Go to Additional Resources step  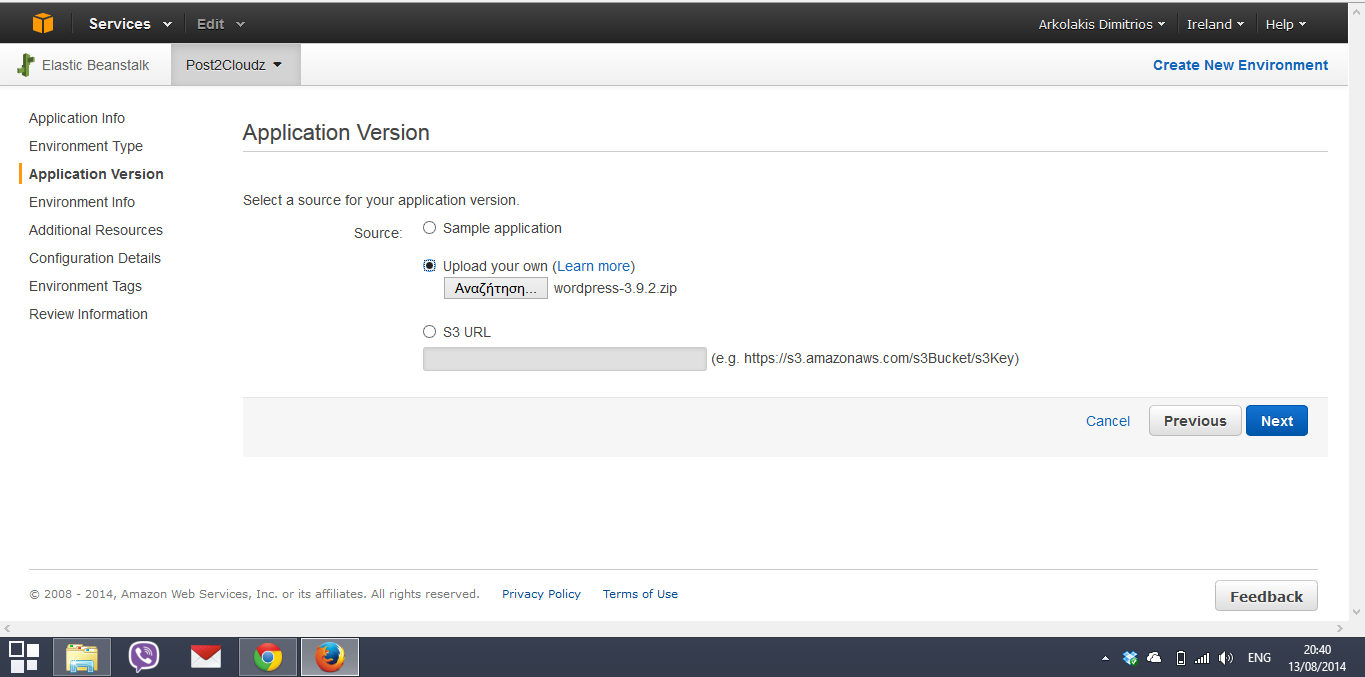click(96, 230)
